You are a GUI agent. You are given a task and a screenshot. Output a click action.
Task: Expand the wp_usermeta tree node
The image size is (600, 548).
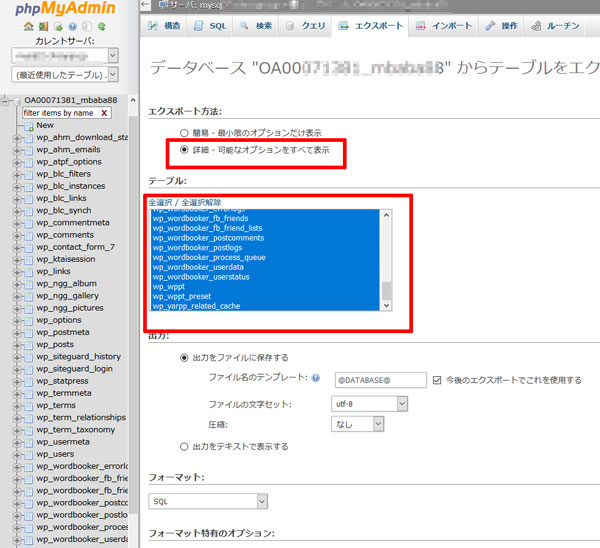pos(17,443)
